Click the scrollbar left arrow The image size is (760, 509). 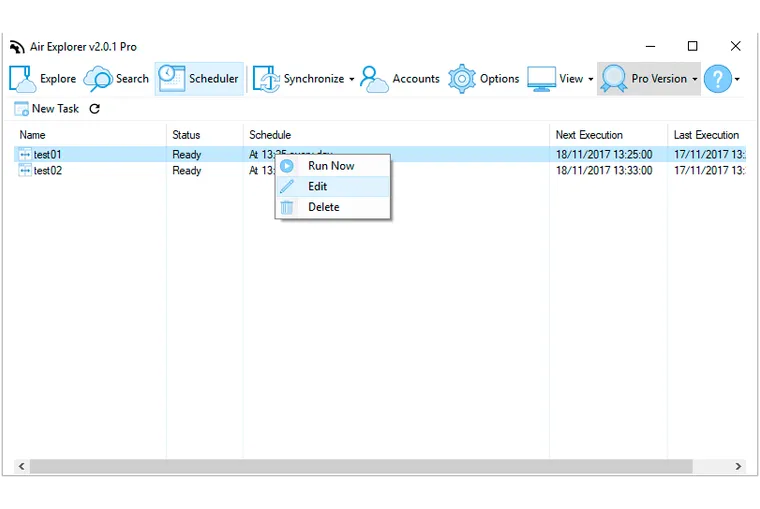[x=21, y=466]
